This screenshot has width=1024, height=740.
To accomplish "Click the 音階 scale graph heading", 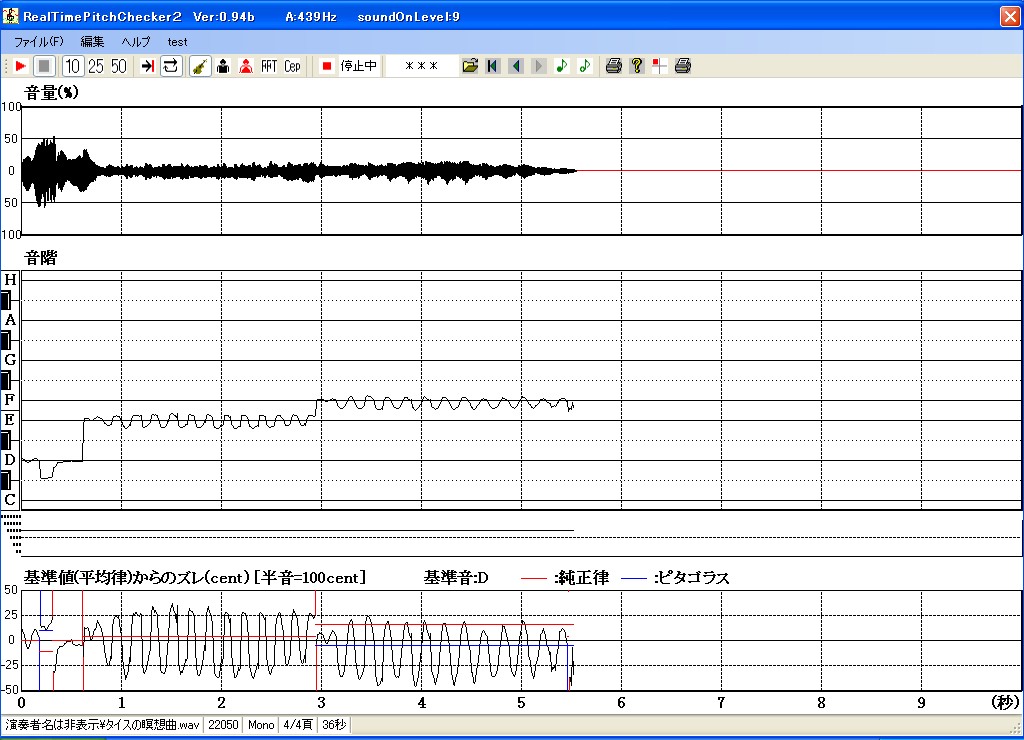I will 40,258.
